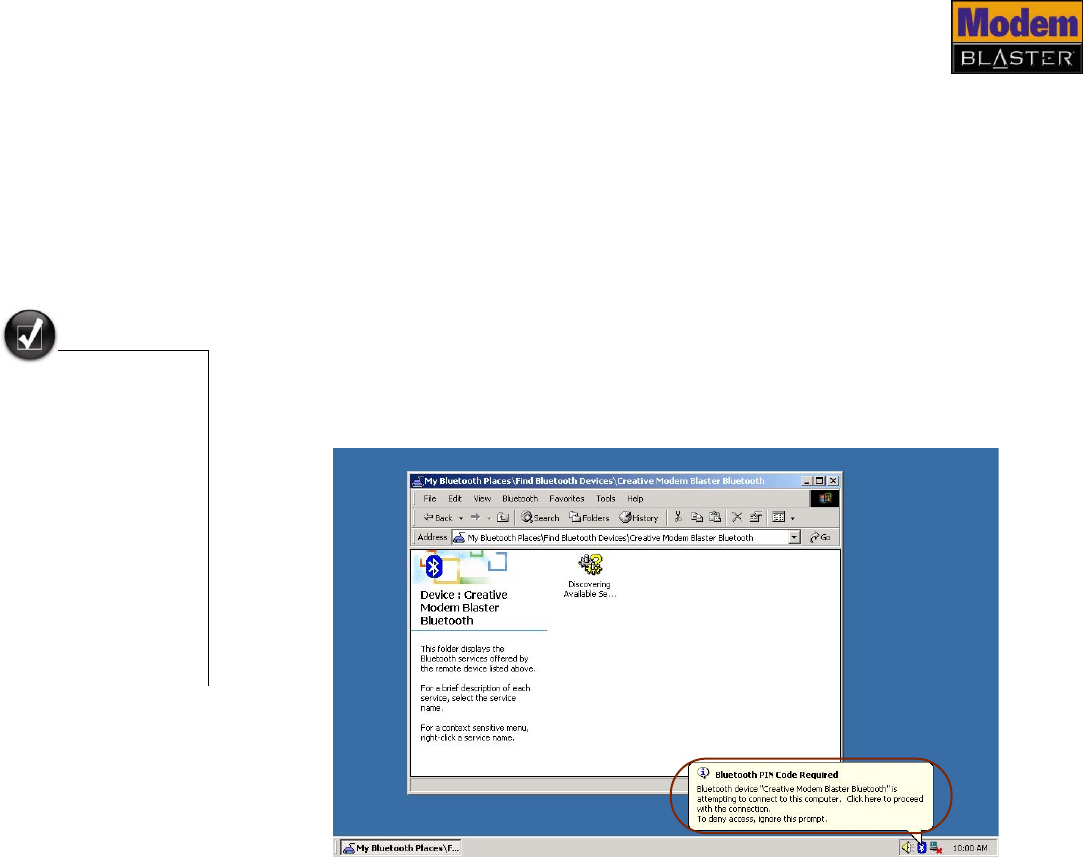The width and height of the screenshot is (1083, 857).
Task: Click the Go button
Action: (x=821, y=537)
